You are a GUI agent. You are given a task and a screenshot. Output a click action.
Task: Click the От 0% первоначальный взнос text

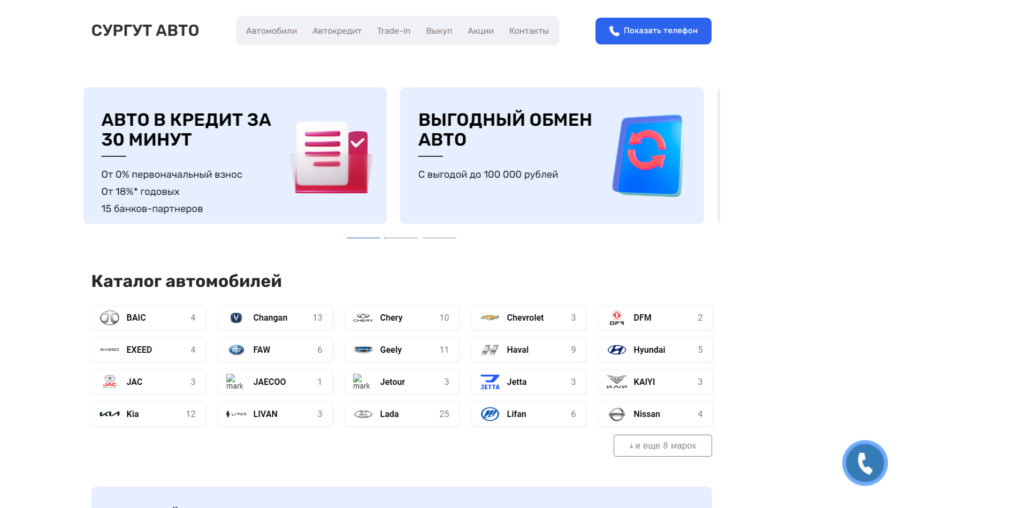172,175
